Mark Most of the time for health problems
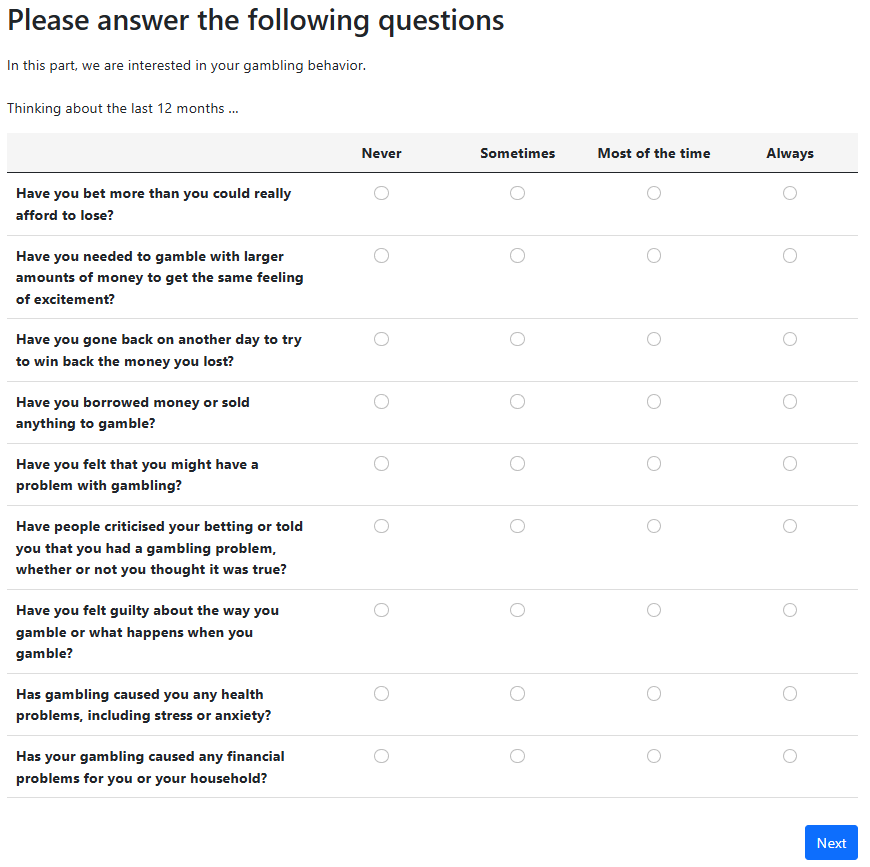The width and height of the screenshot is (870, 867). click(x=654, y=694)
